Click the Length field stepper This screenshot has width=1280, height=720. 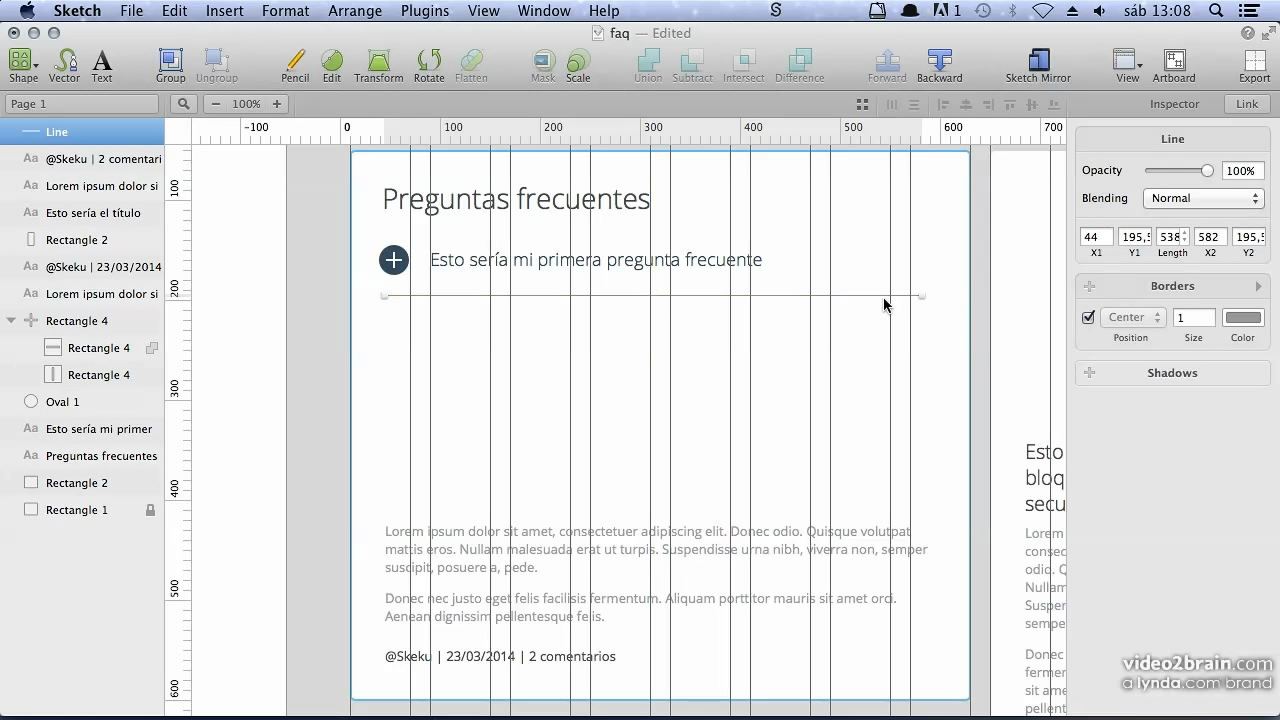tap(1185, 237)
